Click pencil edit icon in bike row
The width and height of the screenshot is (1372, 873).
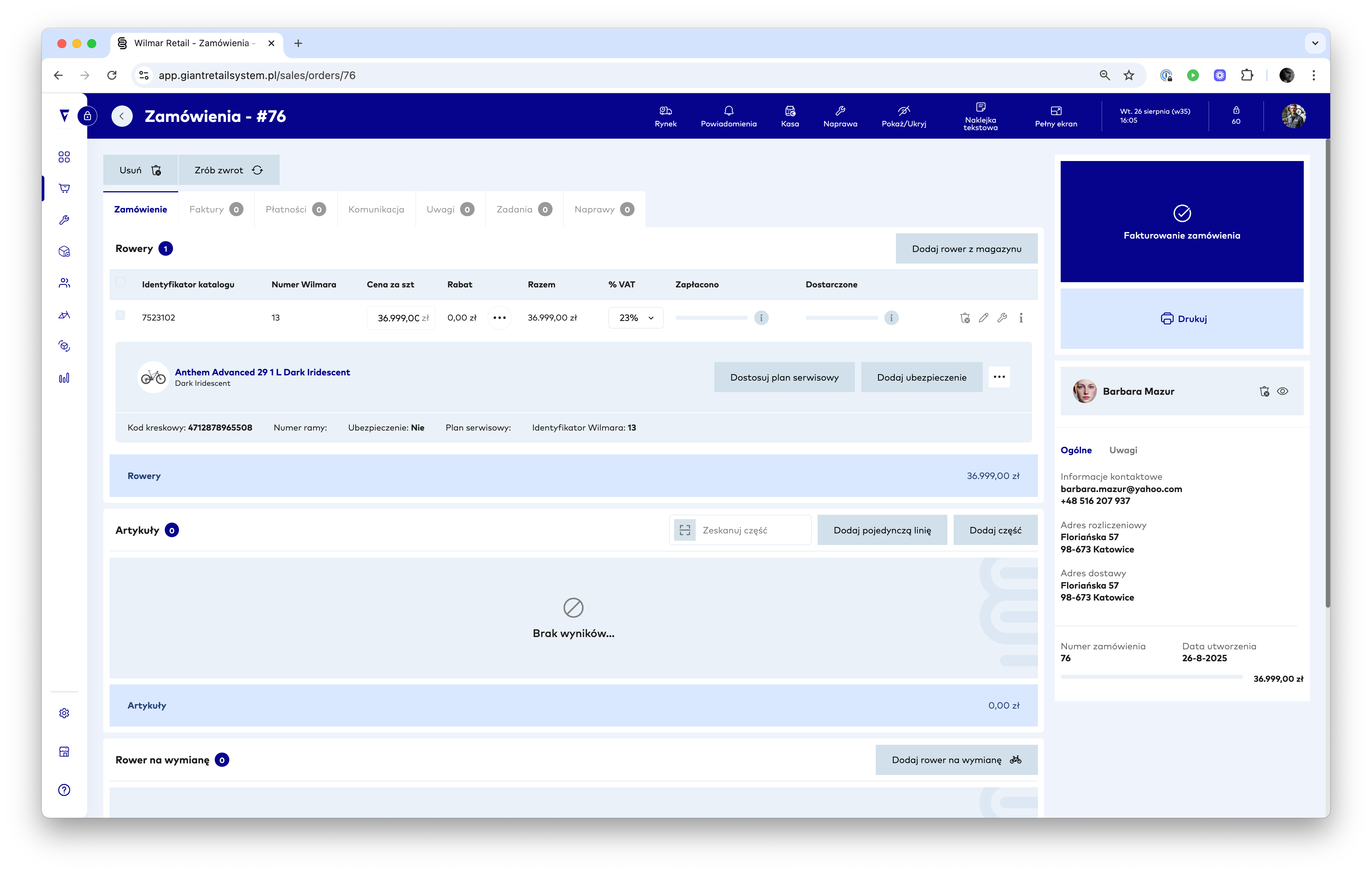click(x=984, y=318)
